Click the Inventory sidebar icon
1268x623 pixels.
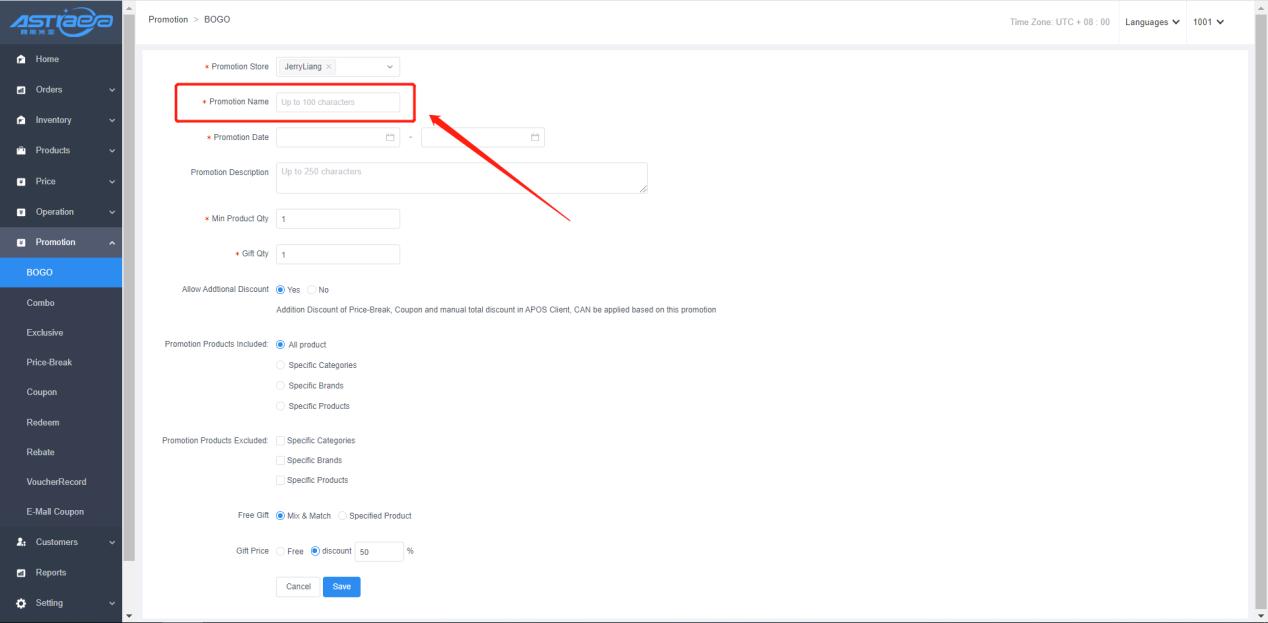coord(21,120)
